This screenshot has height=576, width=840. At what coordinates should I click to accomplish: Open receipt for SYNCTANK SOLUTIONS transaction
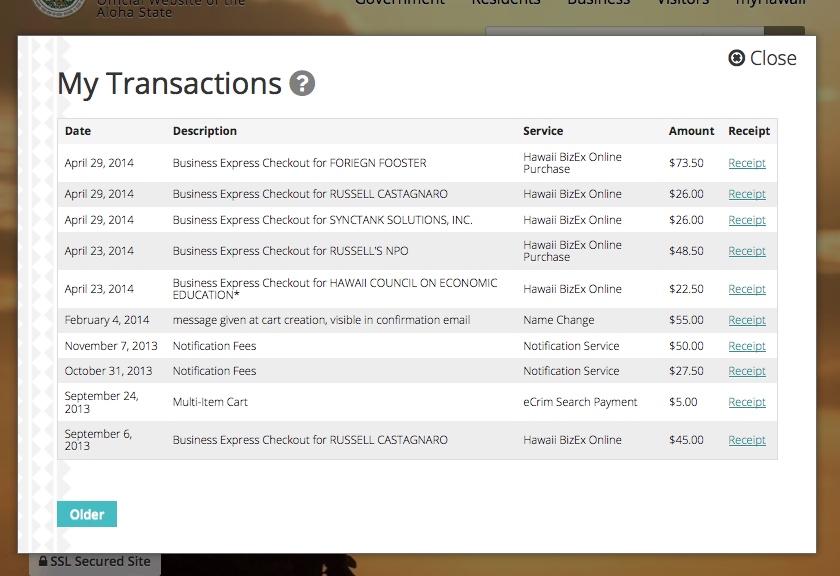tap(747, 220)
